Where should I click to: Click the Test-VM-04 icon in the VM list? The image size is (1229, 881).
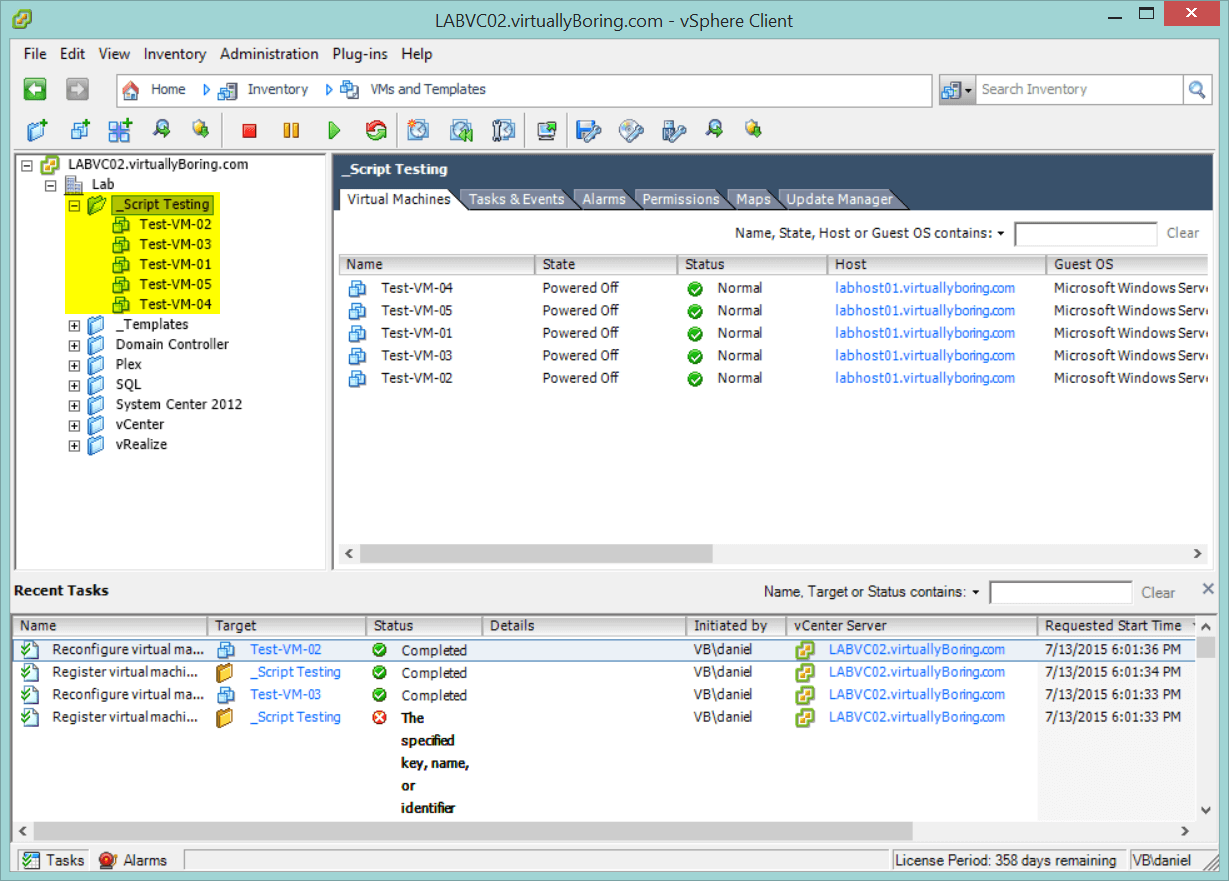coord(357,288)
